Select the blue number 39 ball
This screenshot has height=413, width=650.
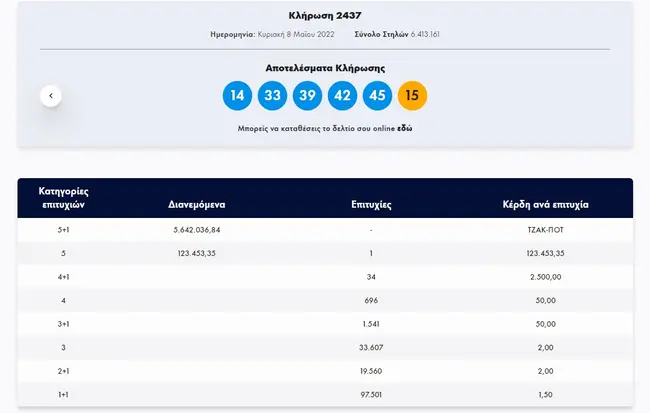(x=307, y=96)
